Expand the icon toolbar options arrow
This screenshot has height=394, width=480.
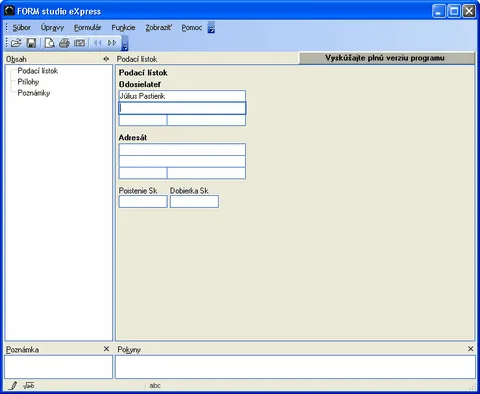click(125, 44)
